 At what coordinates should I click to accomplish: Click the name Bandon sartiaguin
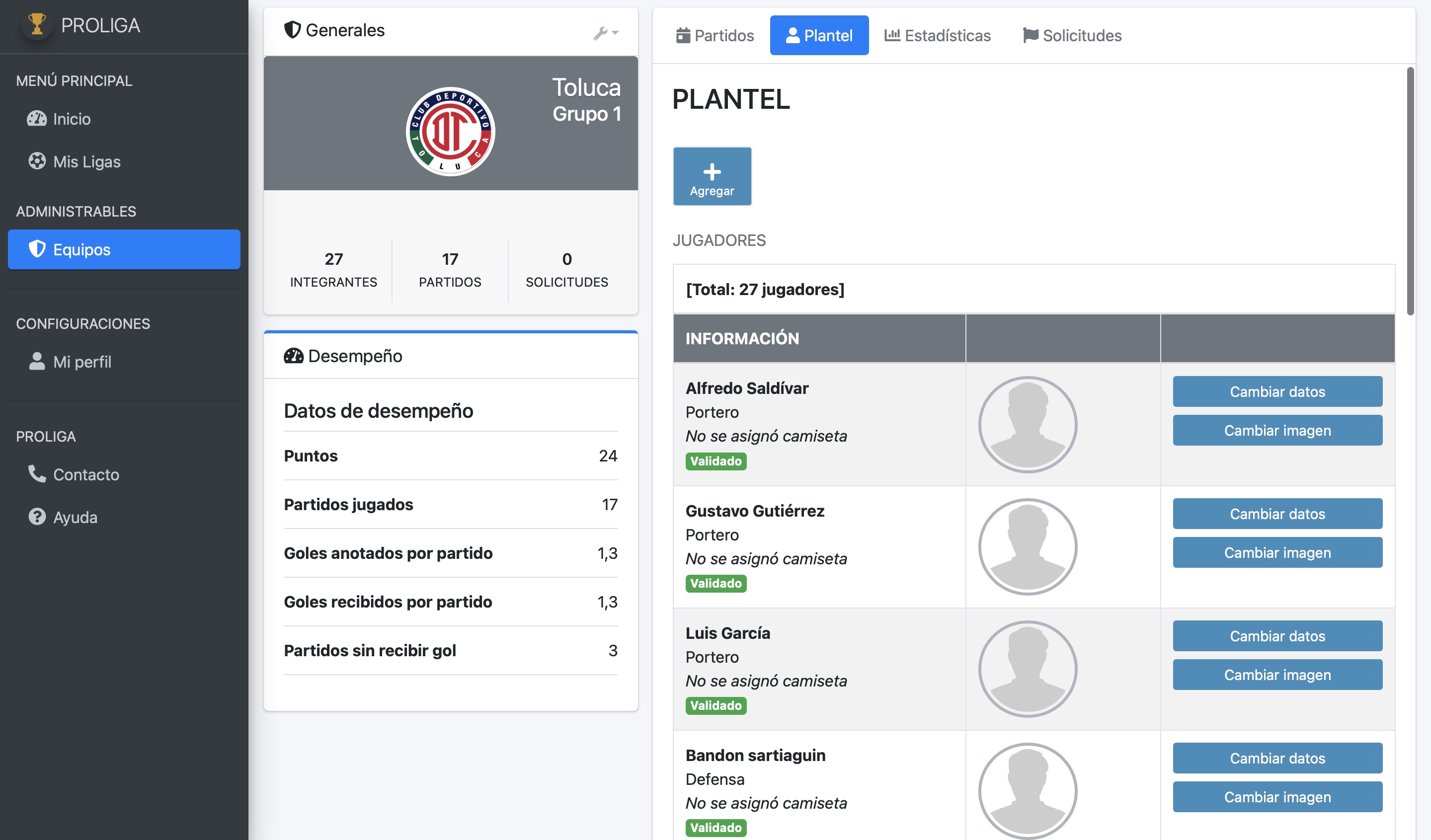click(755, 756)
